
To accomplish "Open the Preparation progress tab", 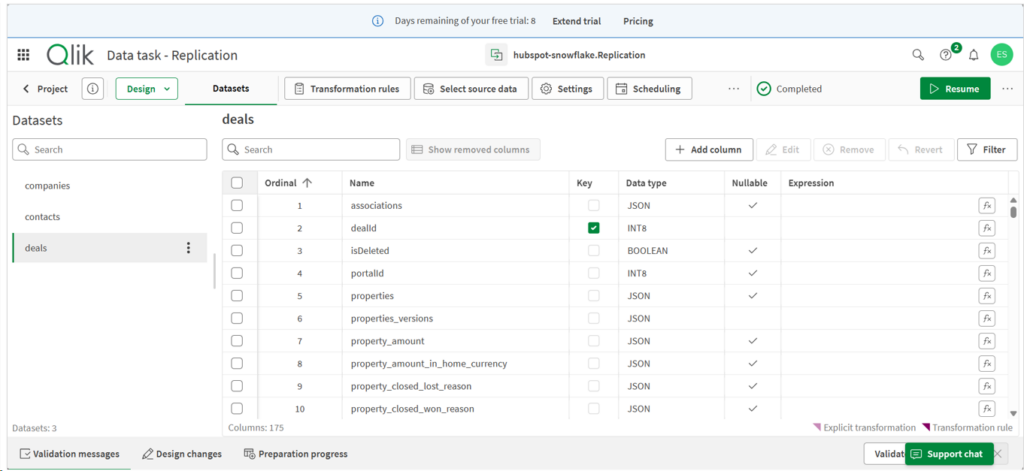I will point(296,453).
